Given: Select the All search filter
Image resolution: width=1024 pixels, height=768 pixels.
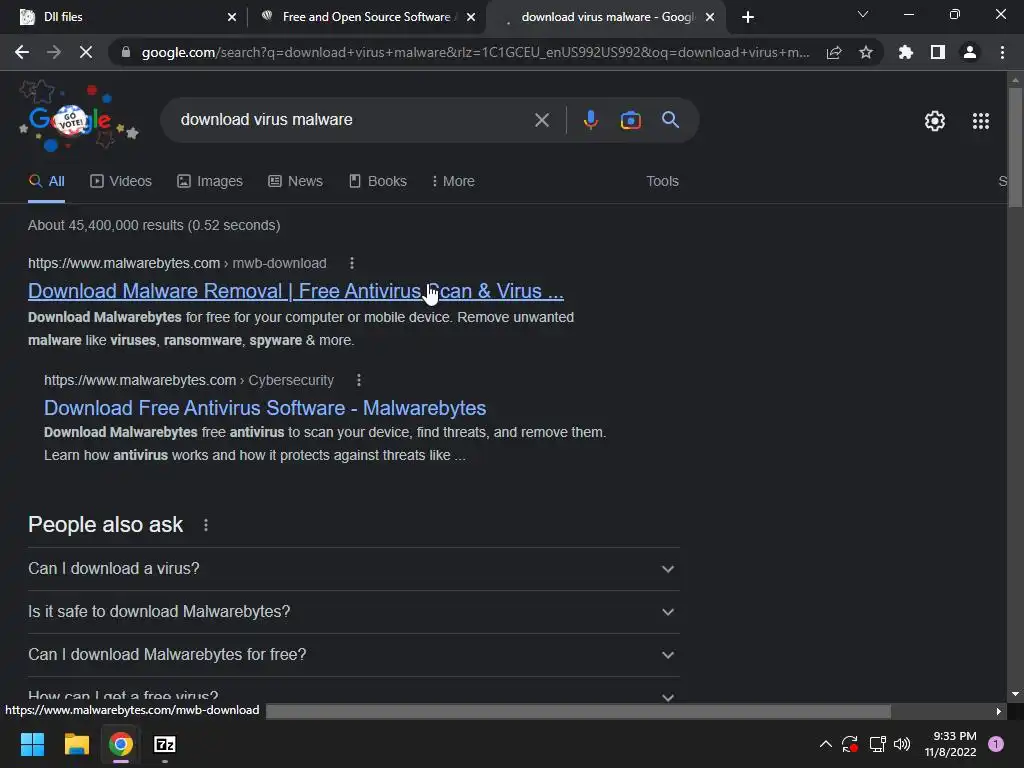Looking at the screenshot, I should (47, 182).
